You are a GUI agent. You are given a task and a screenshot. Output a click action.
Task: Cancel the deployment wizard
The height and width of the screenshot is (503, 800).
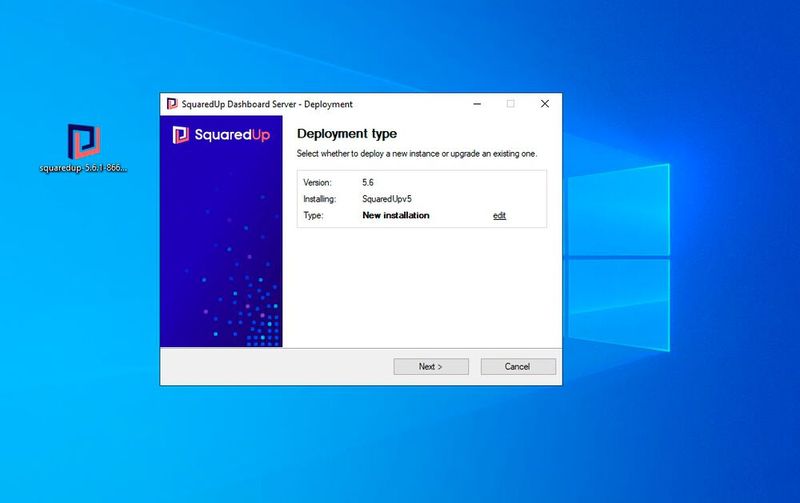517,366
